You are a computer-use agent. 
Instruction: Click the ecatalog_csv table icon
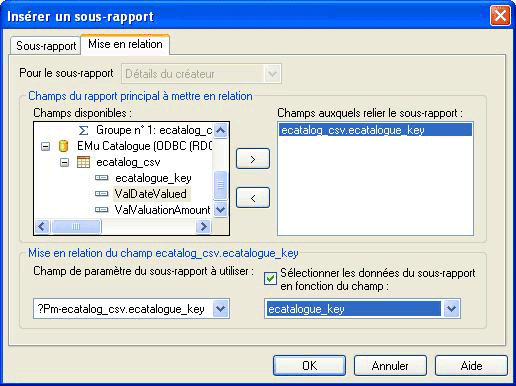(83, 162)
